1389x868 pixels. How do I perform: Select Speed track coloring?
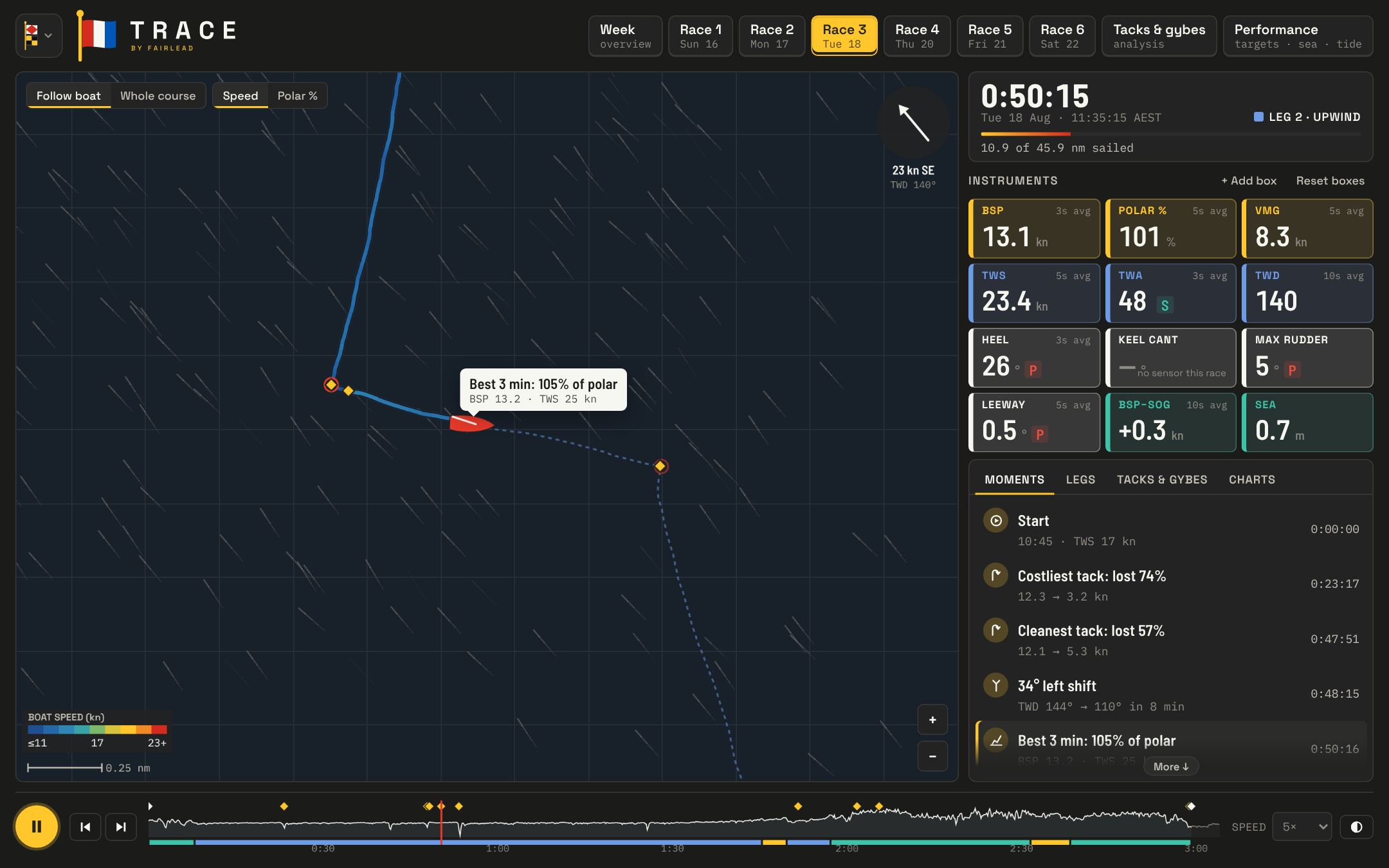[241, 96]
